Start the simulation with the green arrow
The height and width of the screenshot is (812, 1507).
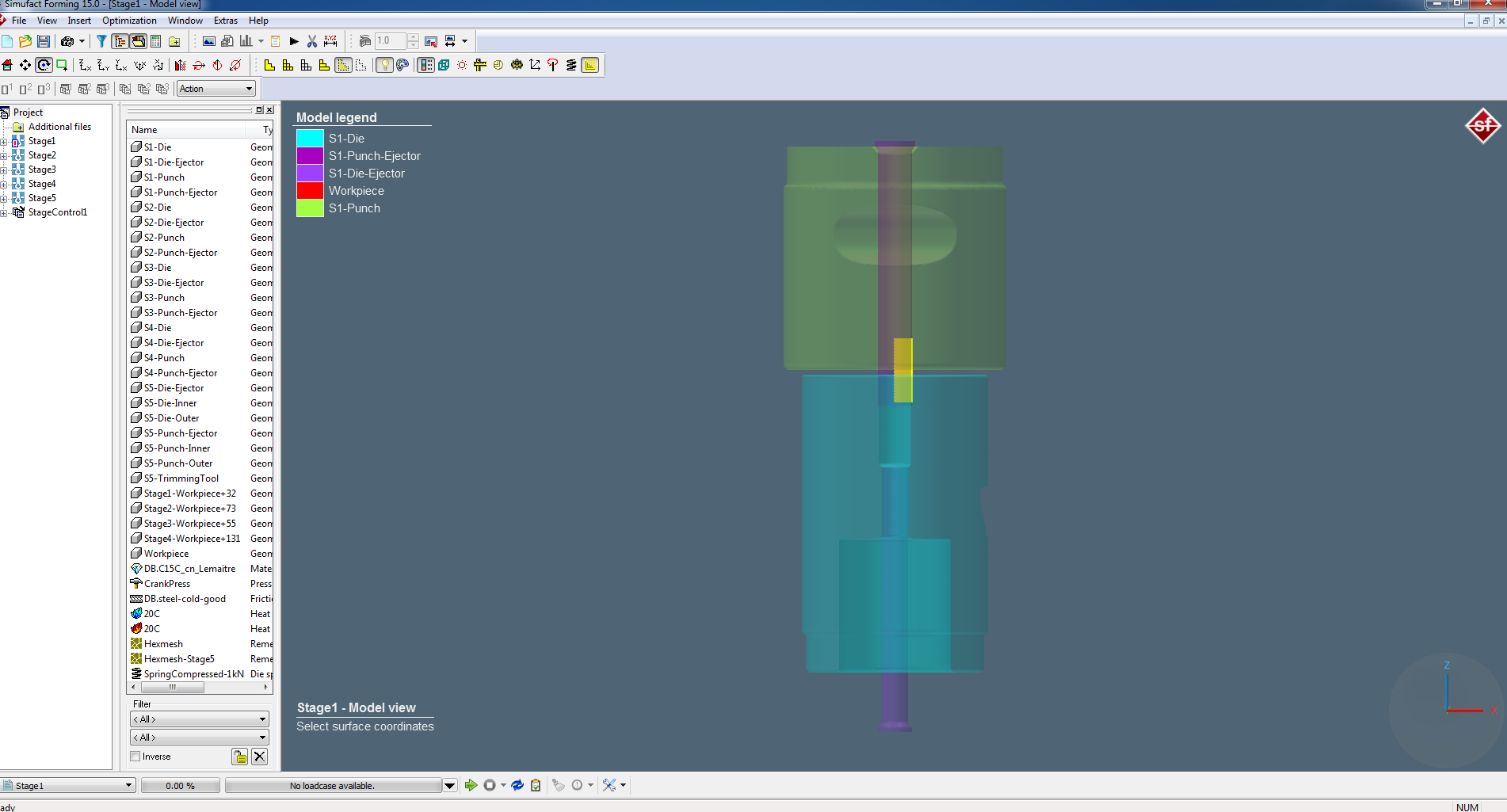point(471,785)
